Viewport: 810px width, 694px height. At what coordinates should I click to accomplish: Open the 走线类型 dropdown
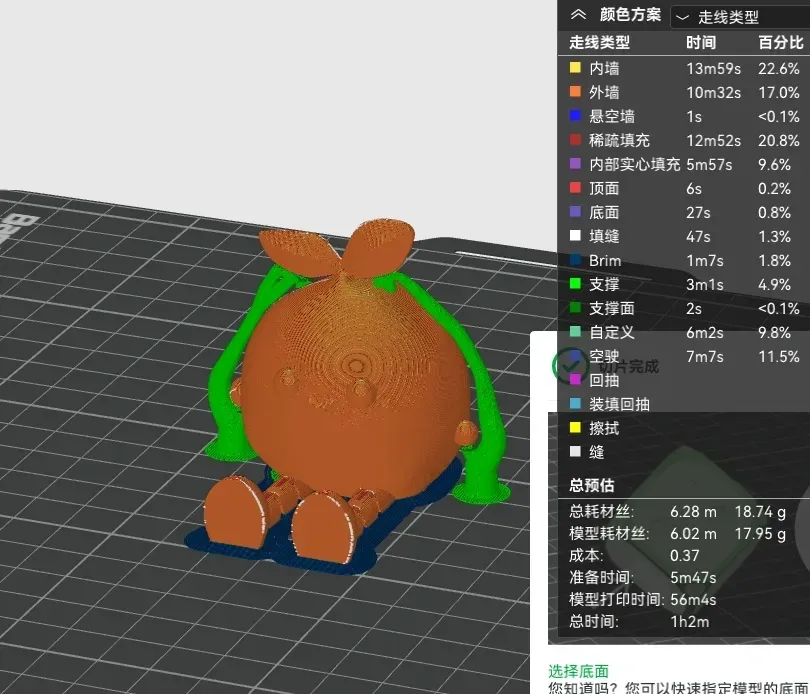(740, 17)
